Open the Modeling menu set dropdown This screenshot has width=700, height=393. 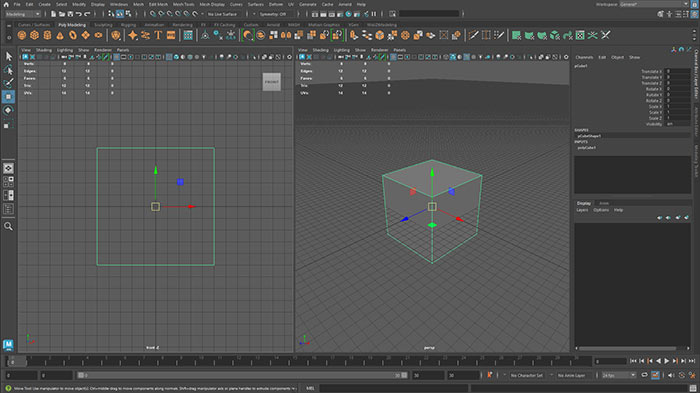tap(23, 14)
